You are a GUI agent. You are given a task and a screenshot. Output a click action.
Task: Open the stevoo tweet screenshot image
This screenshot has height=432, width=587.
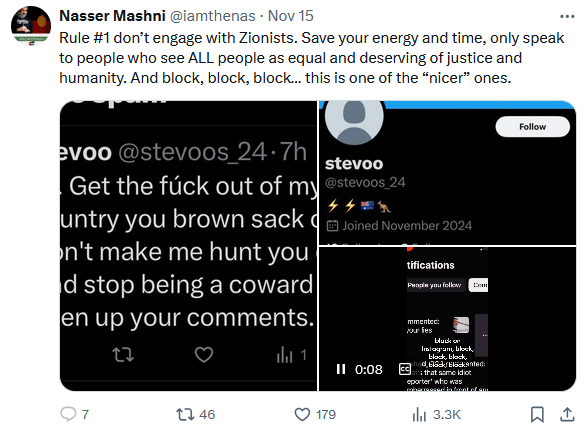(188, 246)
